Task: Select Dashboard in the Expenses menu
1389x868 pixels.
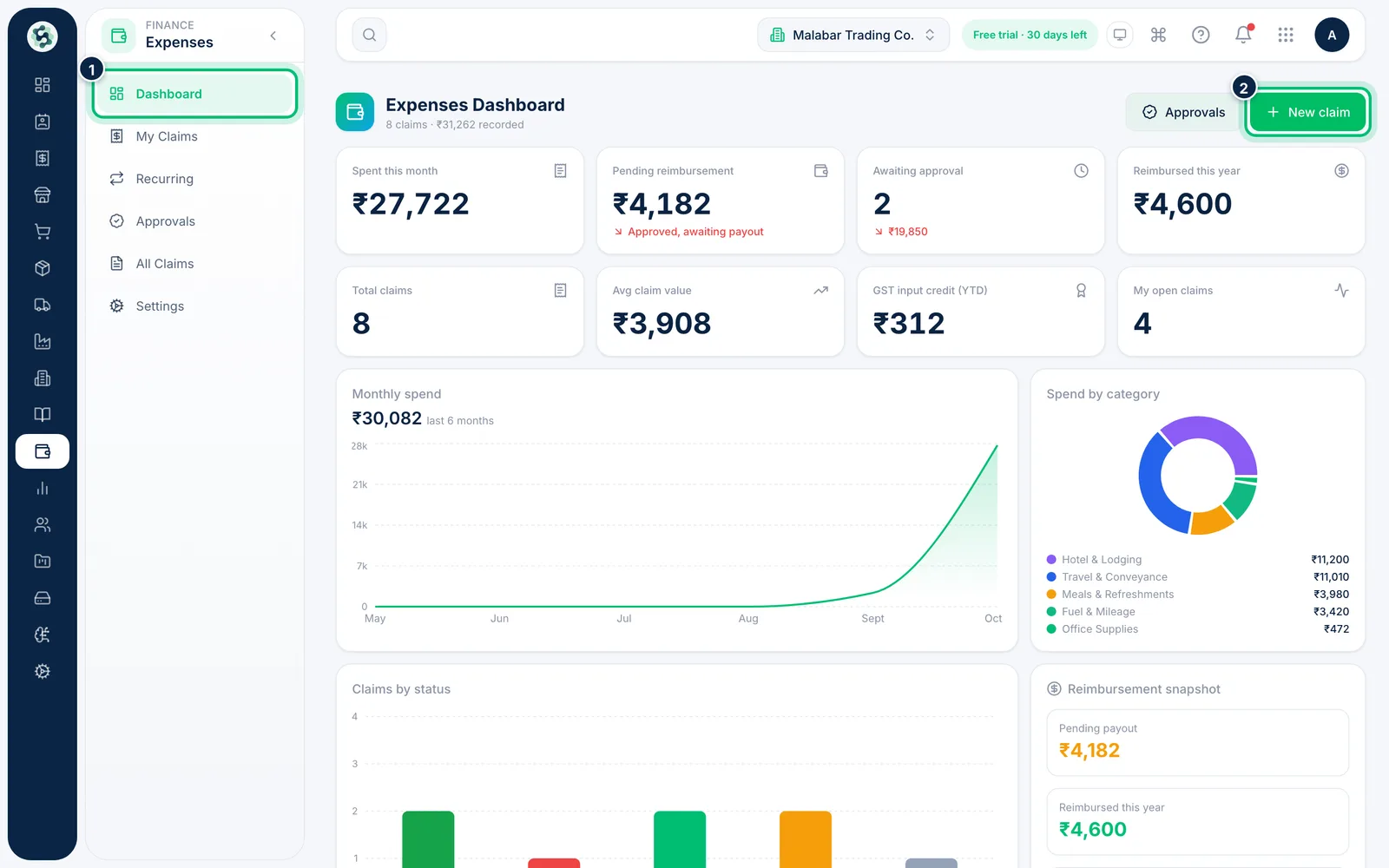Action: point(194,94)
